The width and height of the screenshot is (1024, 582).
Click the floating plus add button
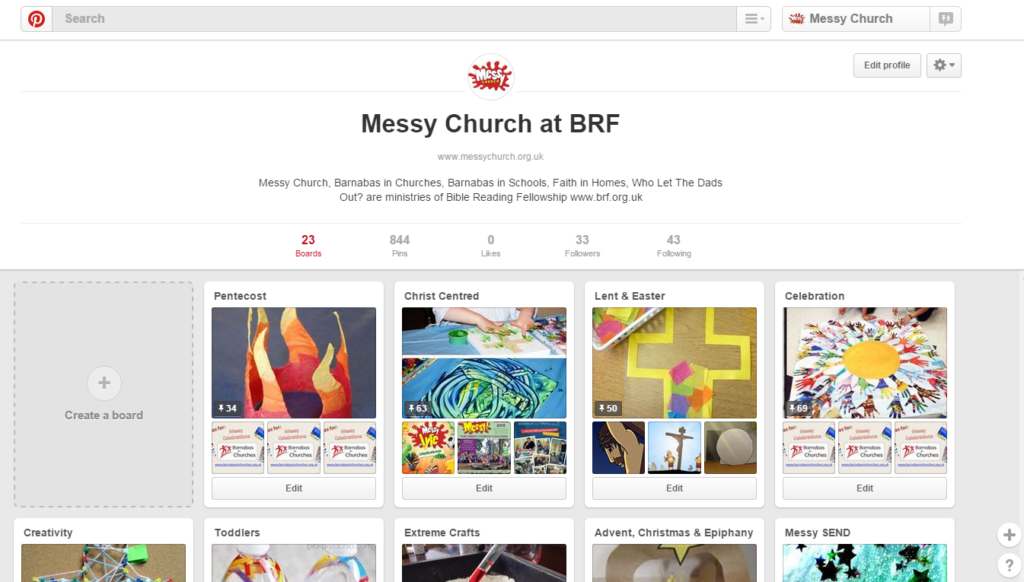coord(1009,535)
